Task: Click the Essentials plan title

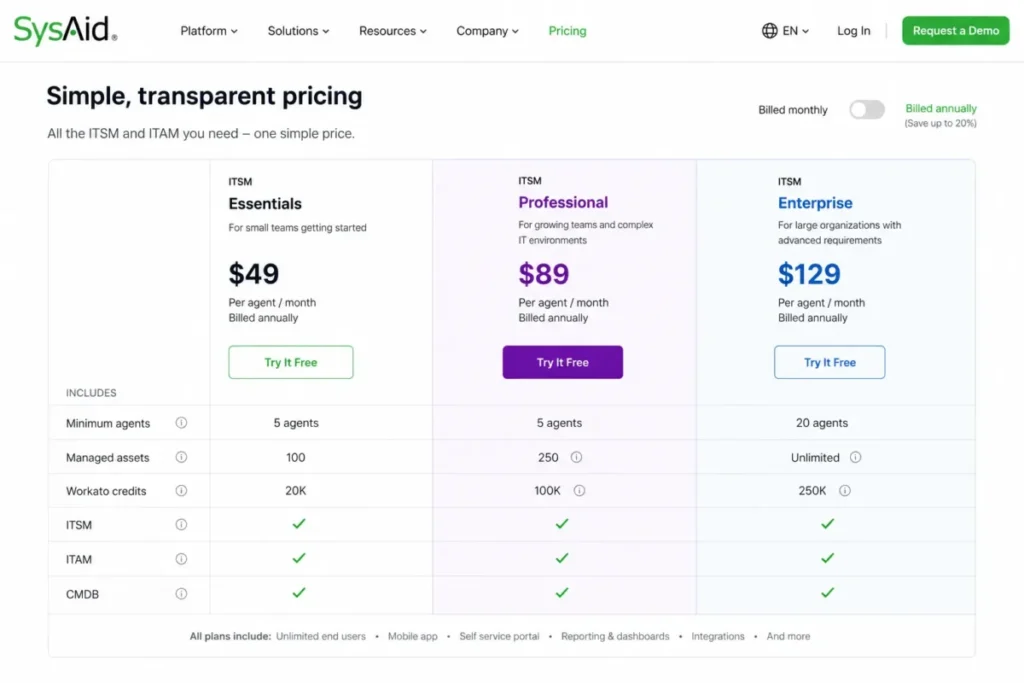Action: point(265,204)
